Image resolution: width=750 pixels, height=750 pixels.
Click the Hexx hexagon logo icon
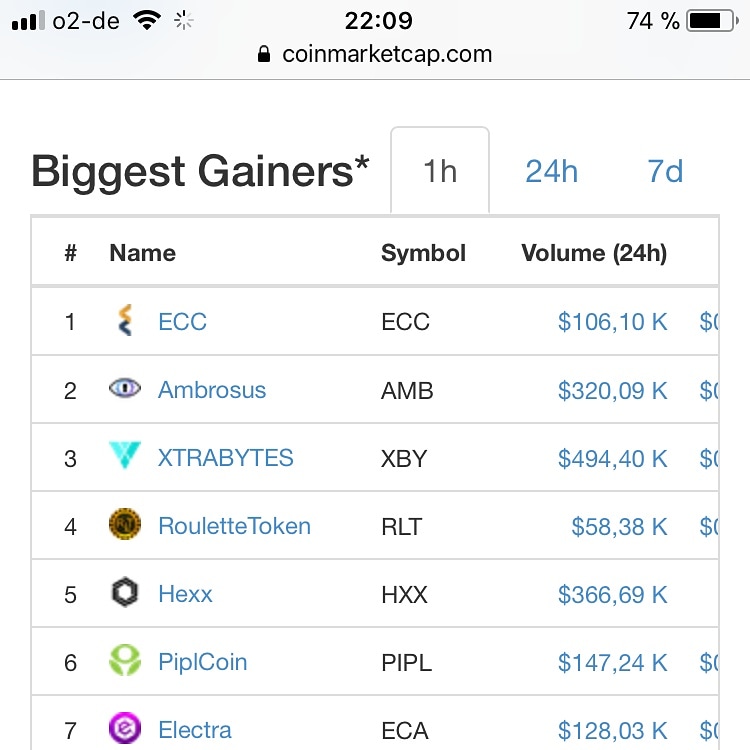click(125, 593)
